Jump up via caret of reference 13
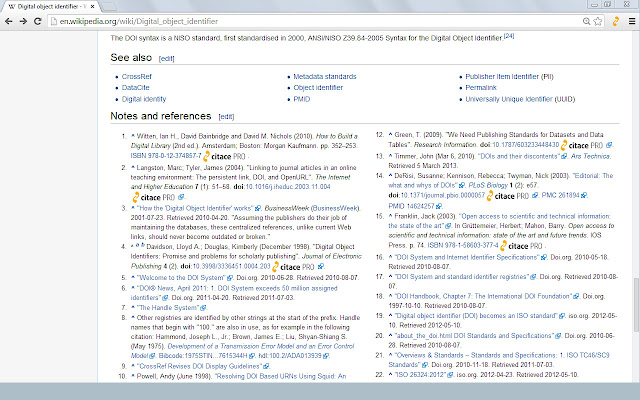The height and width of the screenshot is (400, 640). click(x=392, y=157)
